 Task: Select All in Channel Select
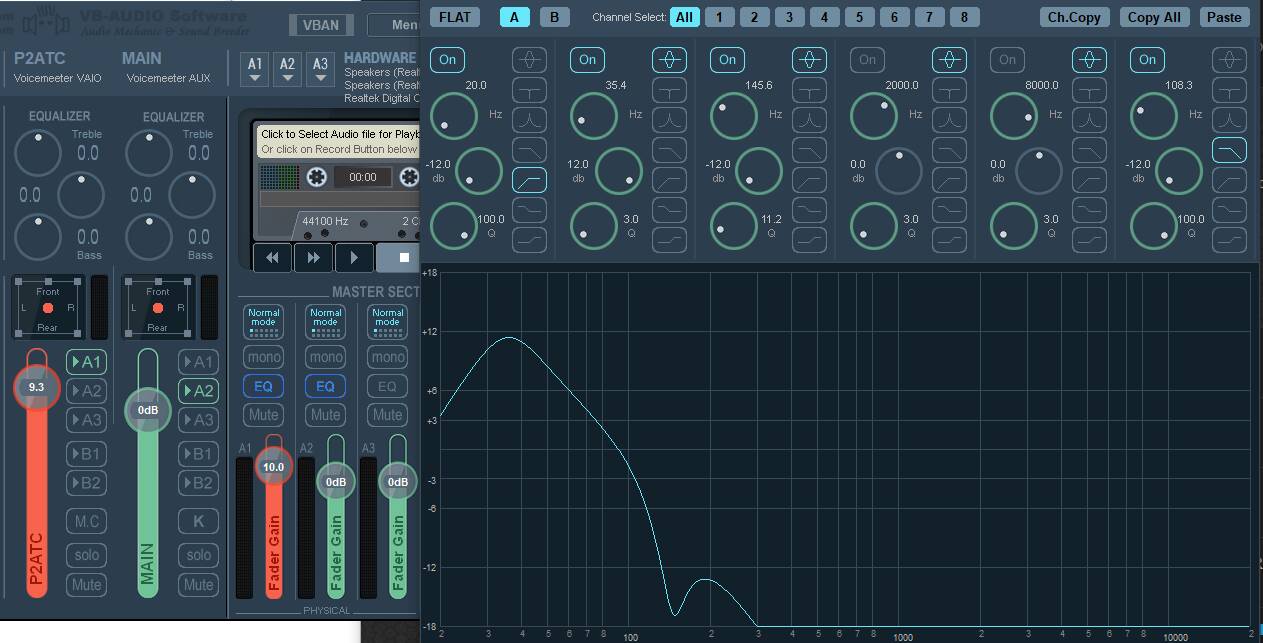tap(684, 17)
